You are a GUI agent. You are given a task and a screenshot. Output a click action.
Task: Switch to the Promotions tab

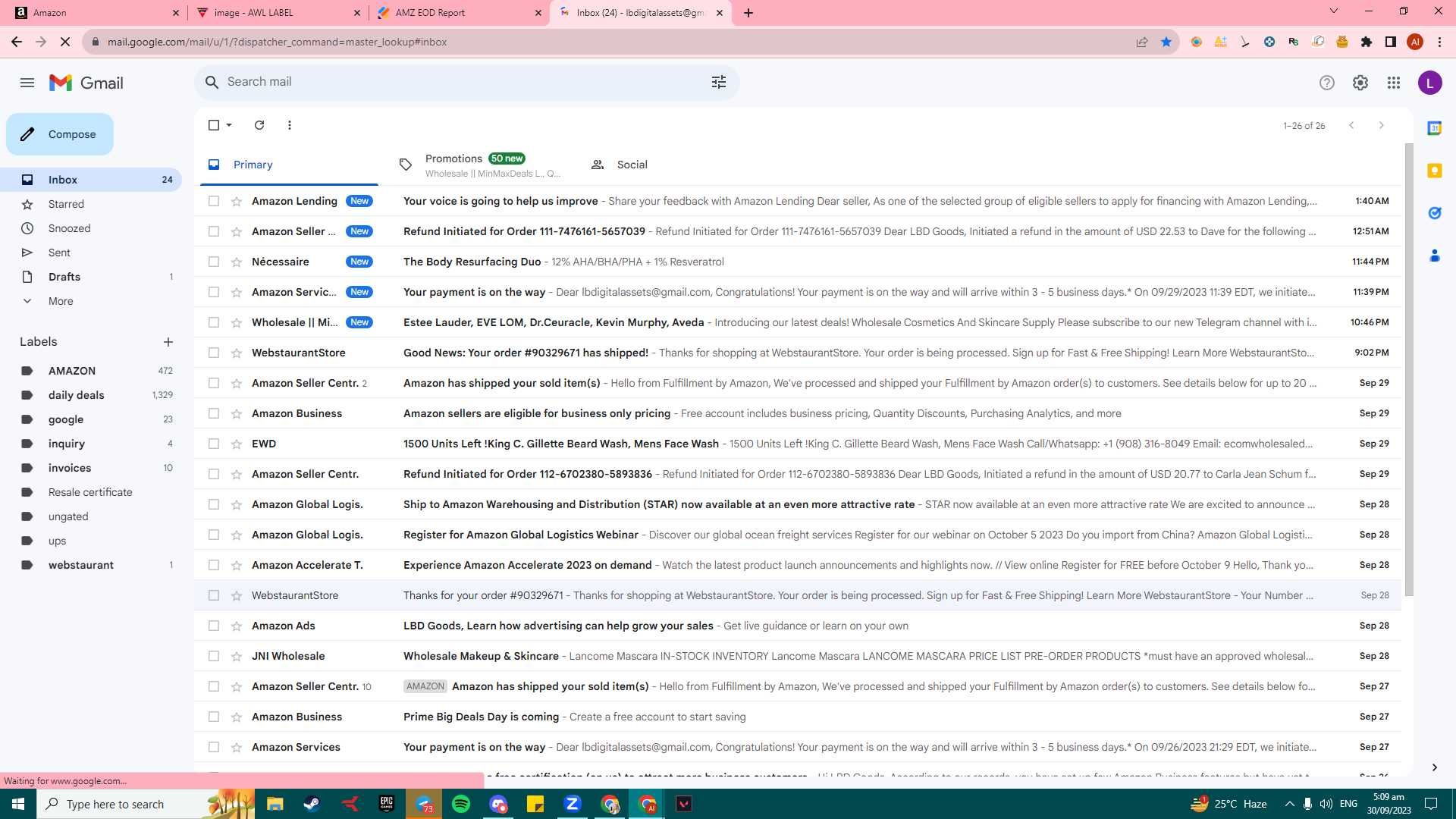(481, 165)
